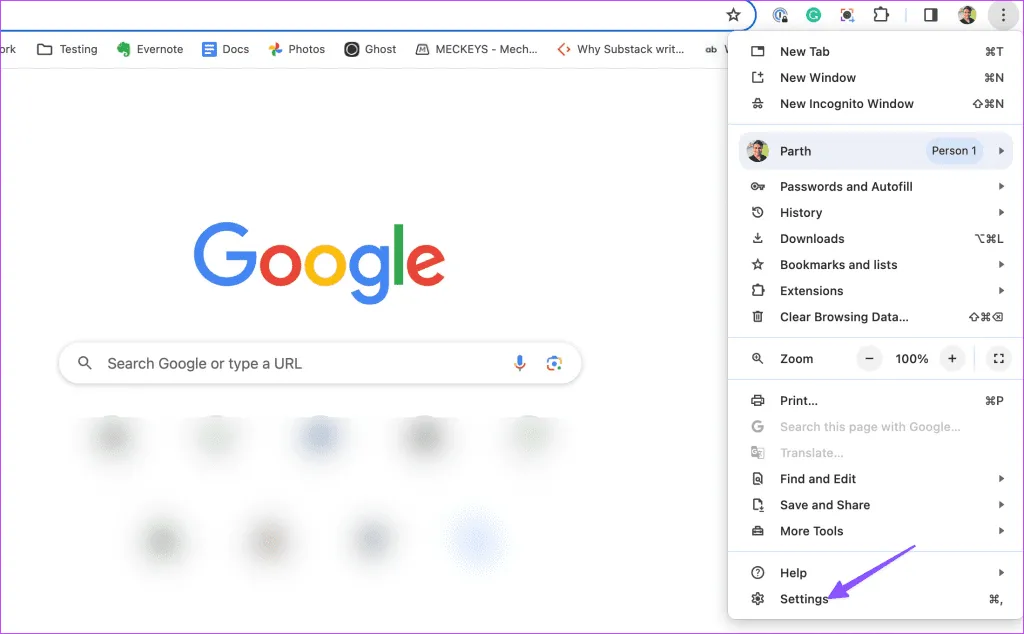Viewport: 1024px width, 634px height.
Task: Click the Google search input field
Action: pos(300,364)
